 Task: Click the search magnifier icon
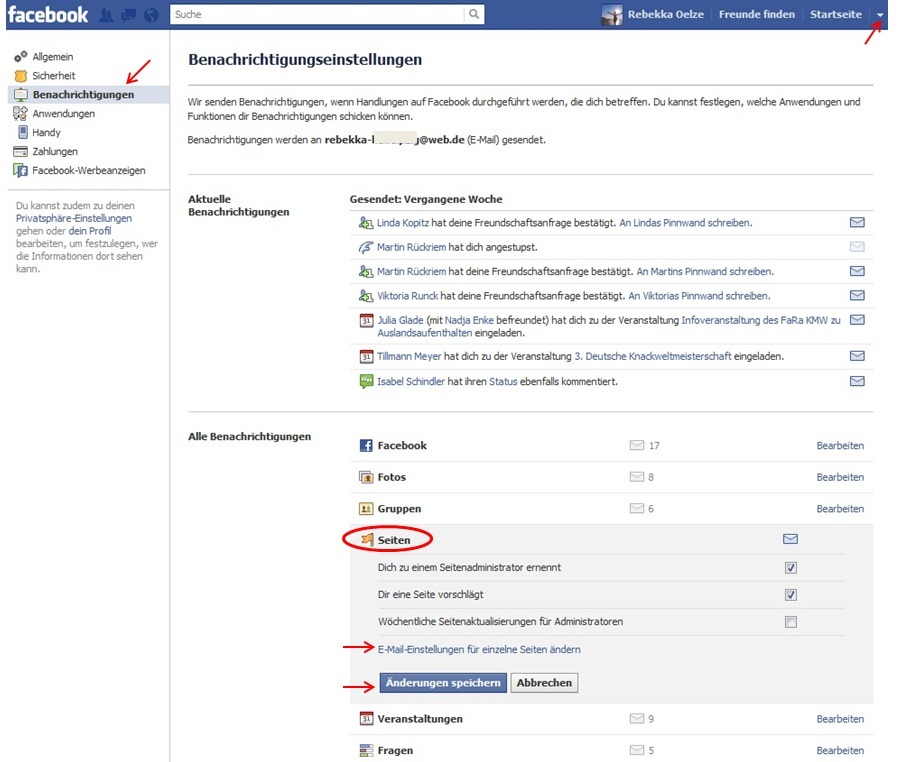(474, 15)
